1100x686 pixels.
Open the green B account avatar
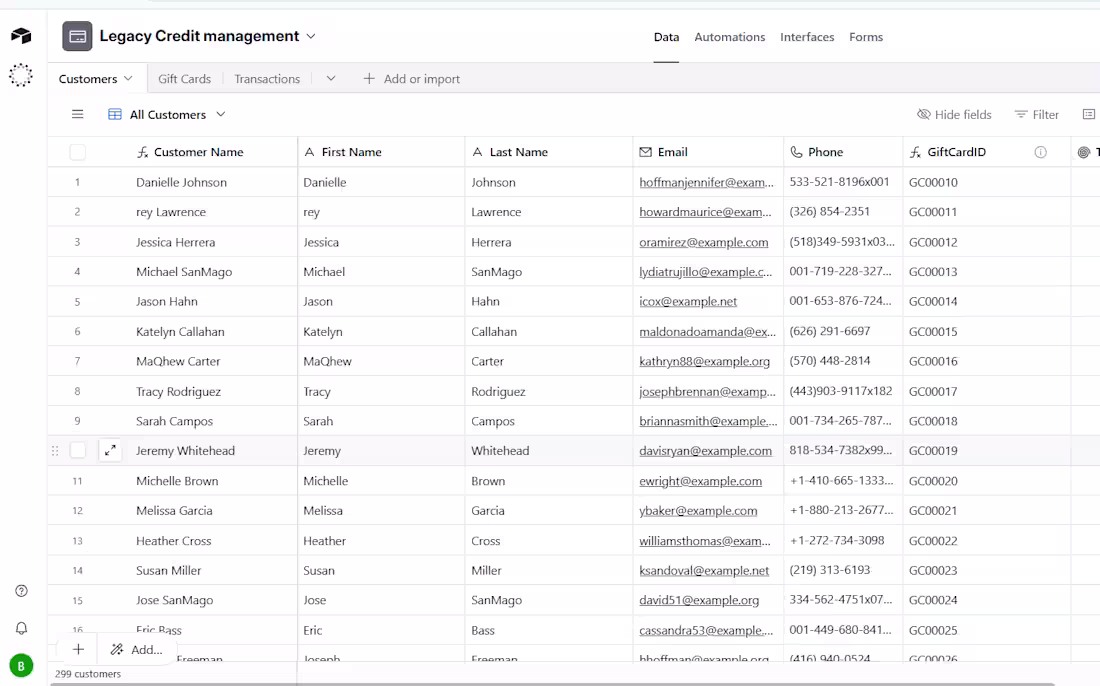click(x=21, y=665)
